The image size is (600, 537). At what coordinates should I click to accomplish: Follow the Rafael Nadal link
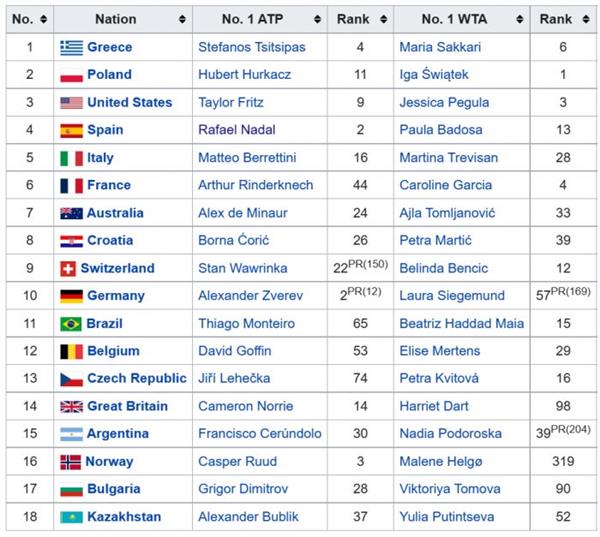235,130
